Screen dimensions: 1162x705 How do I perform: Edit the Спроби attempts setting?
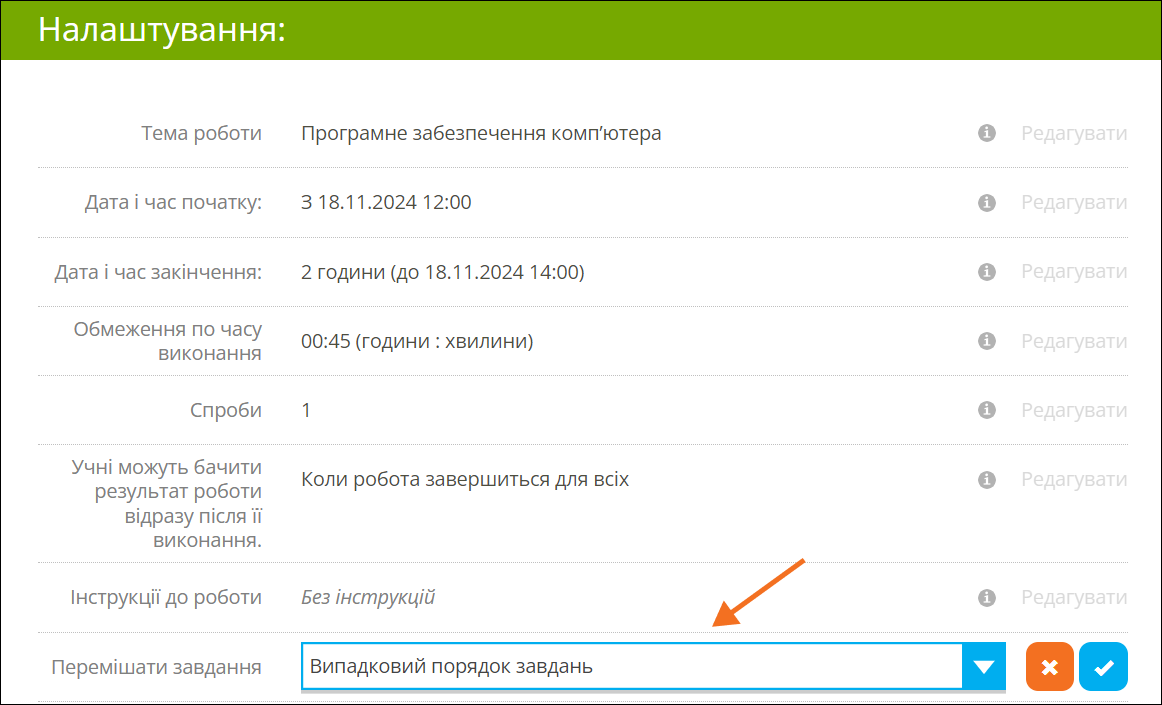(x=1073, y=410)
